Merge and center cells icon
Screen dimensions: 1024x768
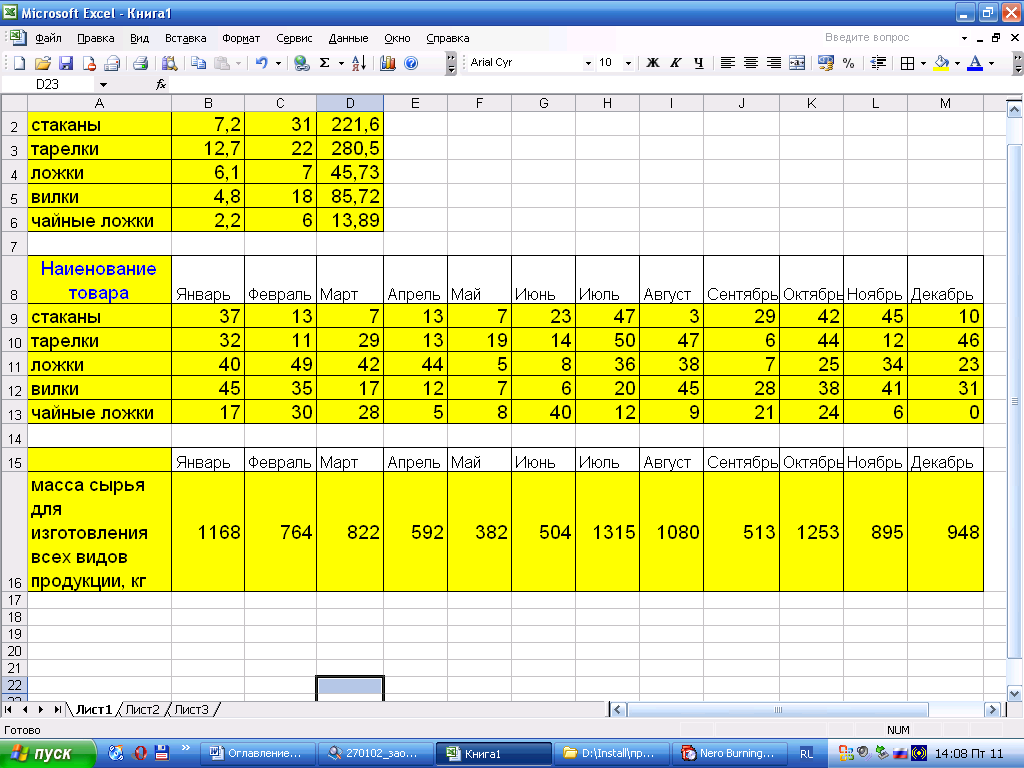[797, 63]
